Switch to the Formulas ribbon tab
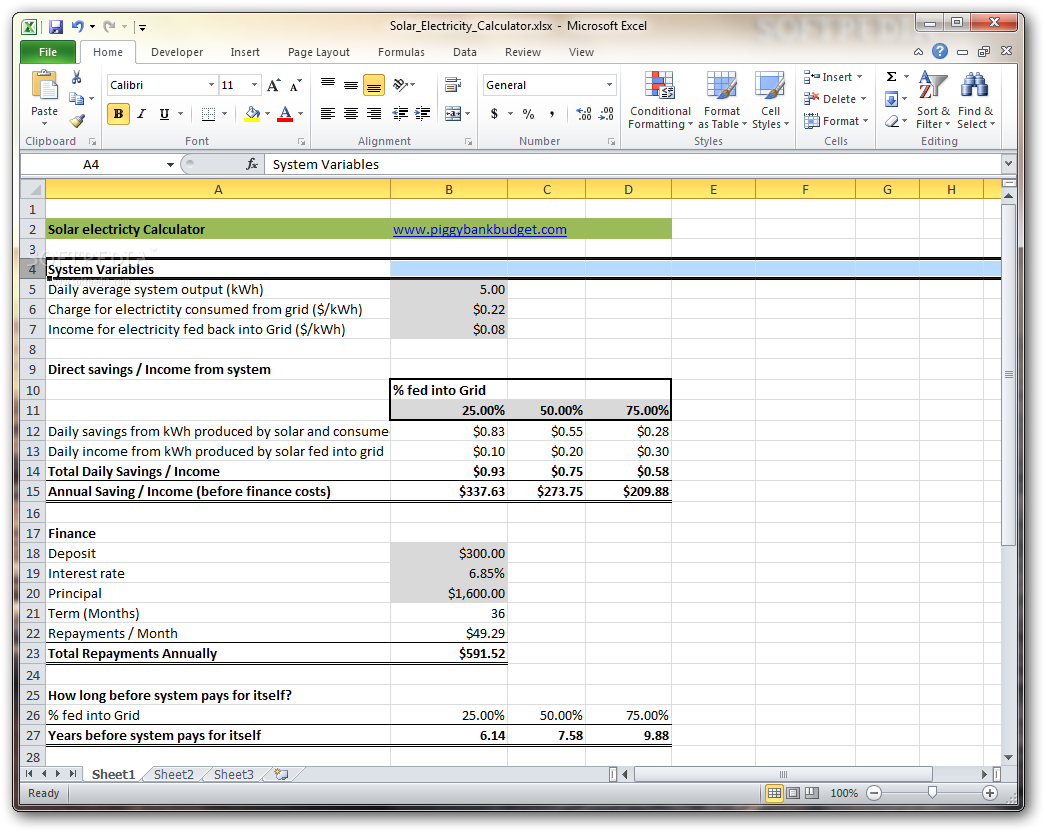 [401, 52]
